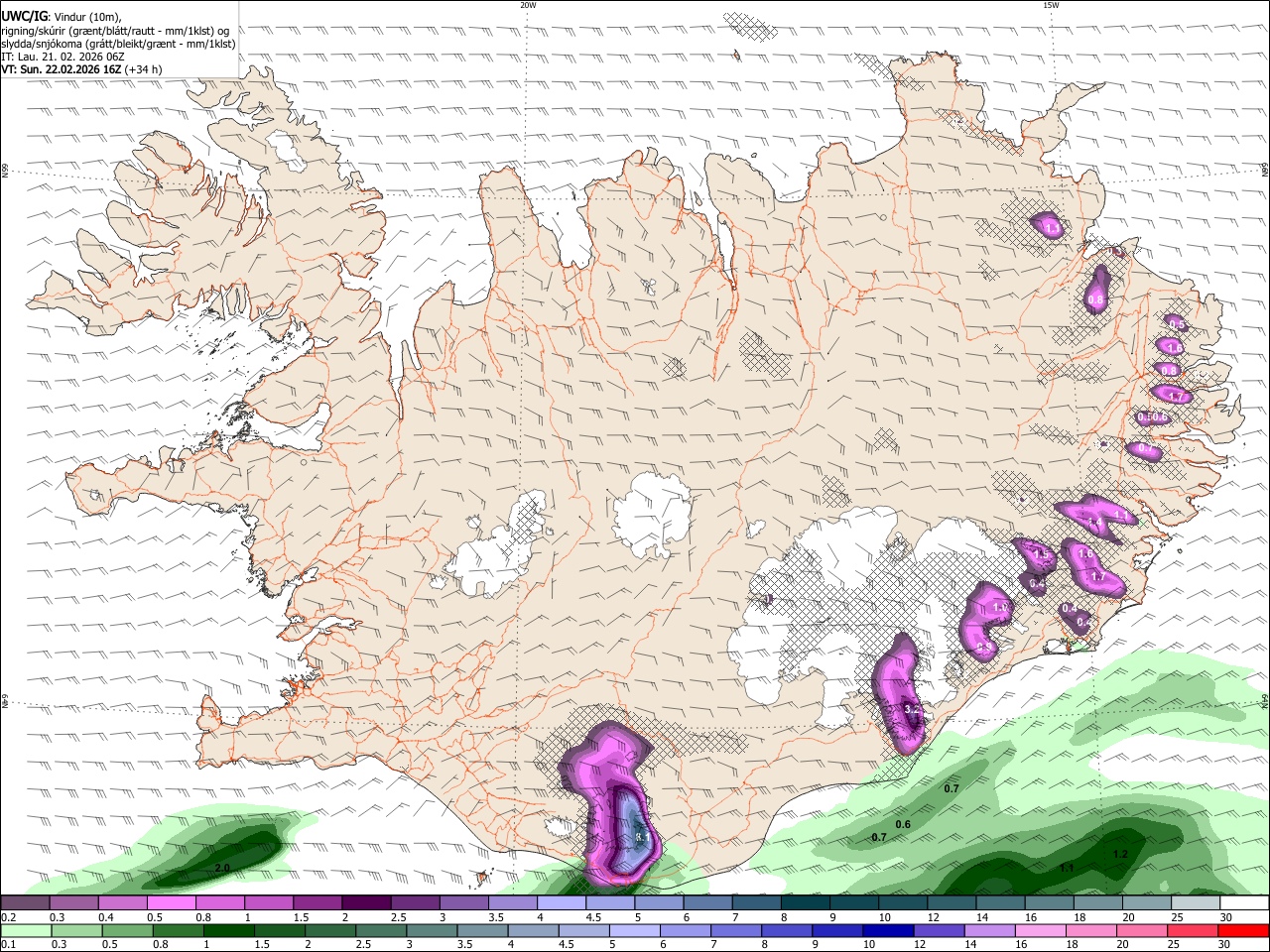
Task: Click the '2.0' rain value in southwest sea
Action: (222, 868)
